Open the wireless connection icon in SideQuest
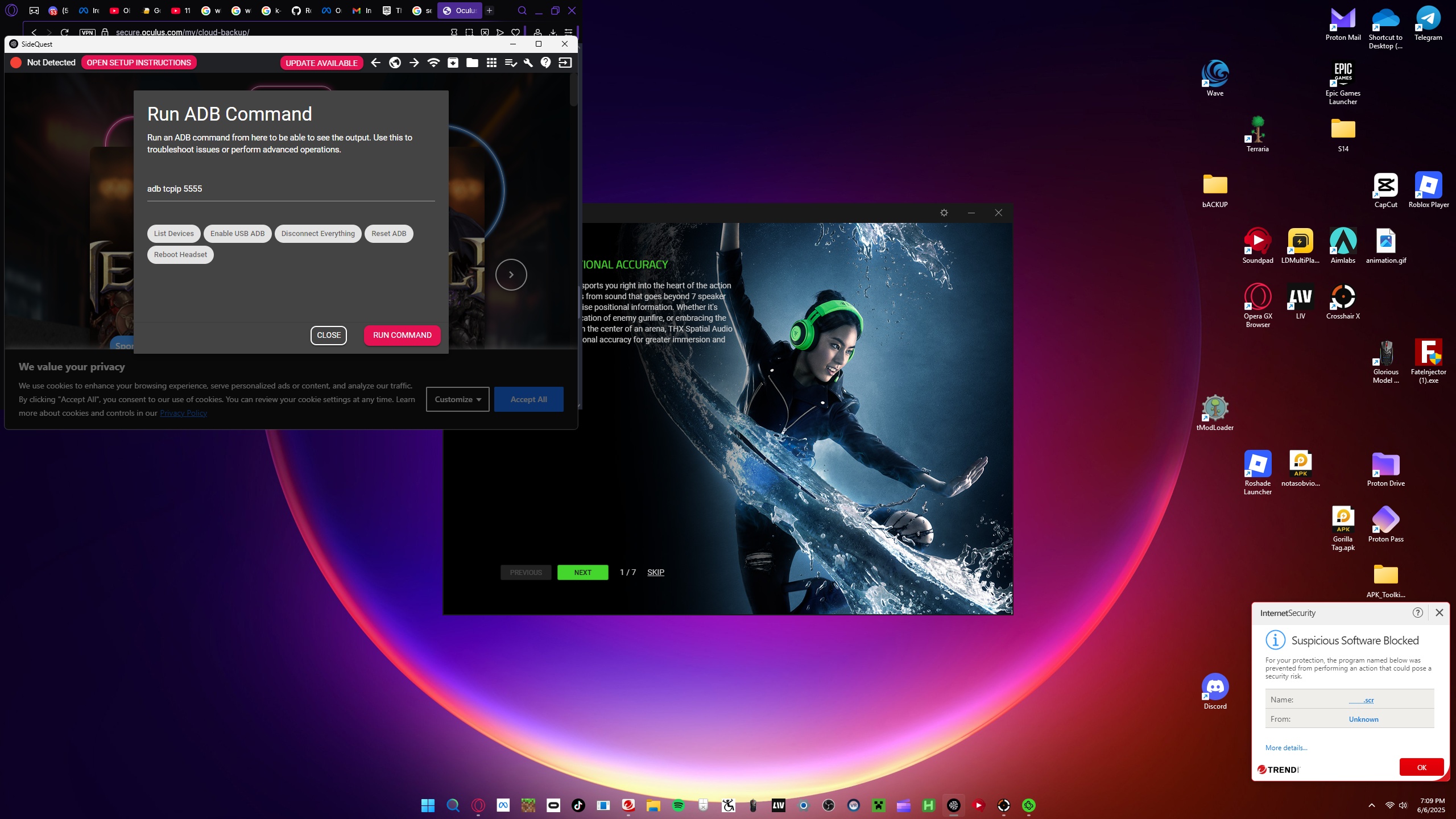 433,63
